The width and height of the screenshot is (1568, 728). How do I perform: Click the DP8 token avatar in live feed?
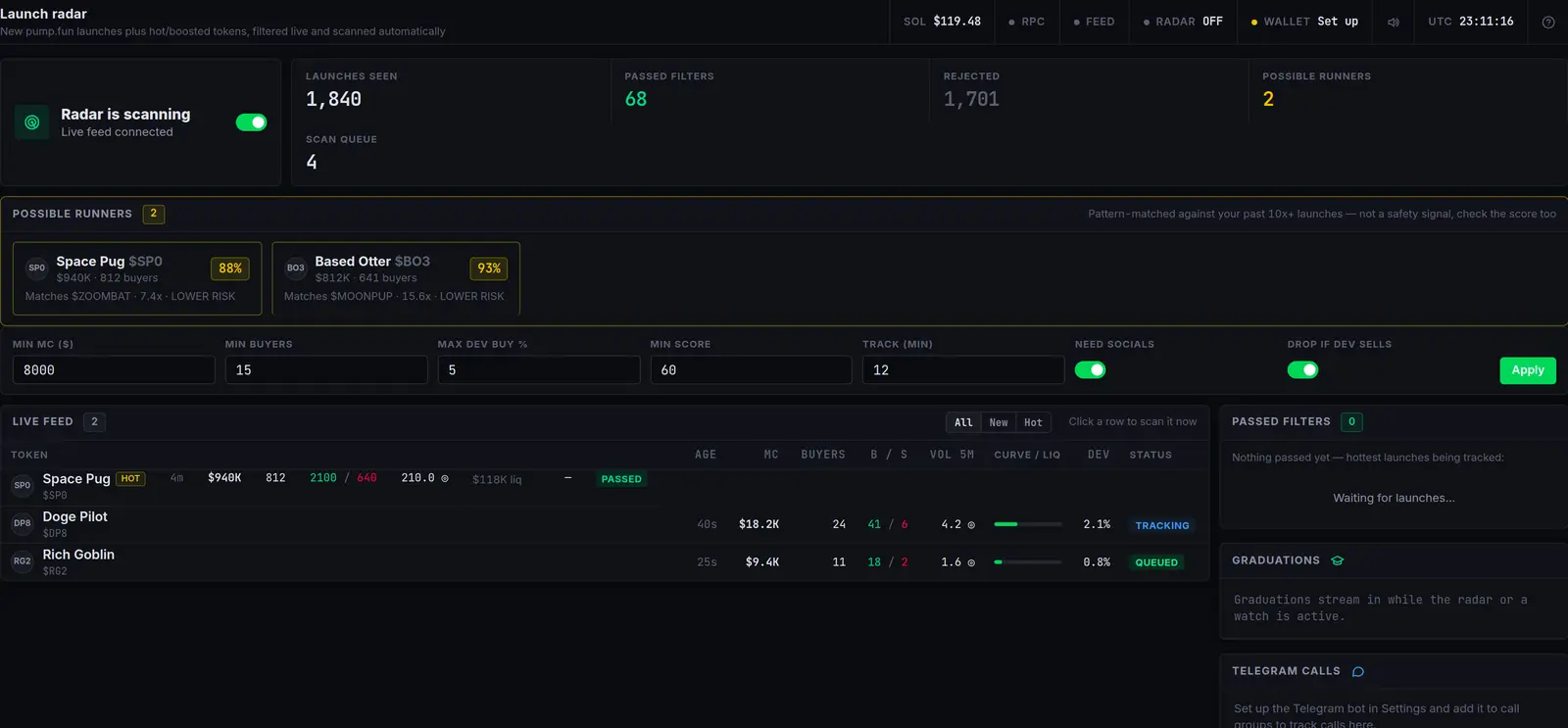(22, 523)
